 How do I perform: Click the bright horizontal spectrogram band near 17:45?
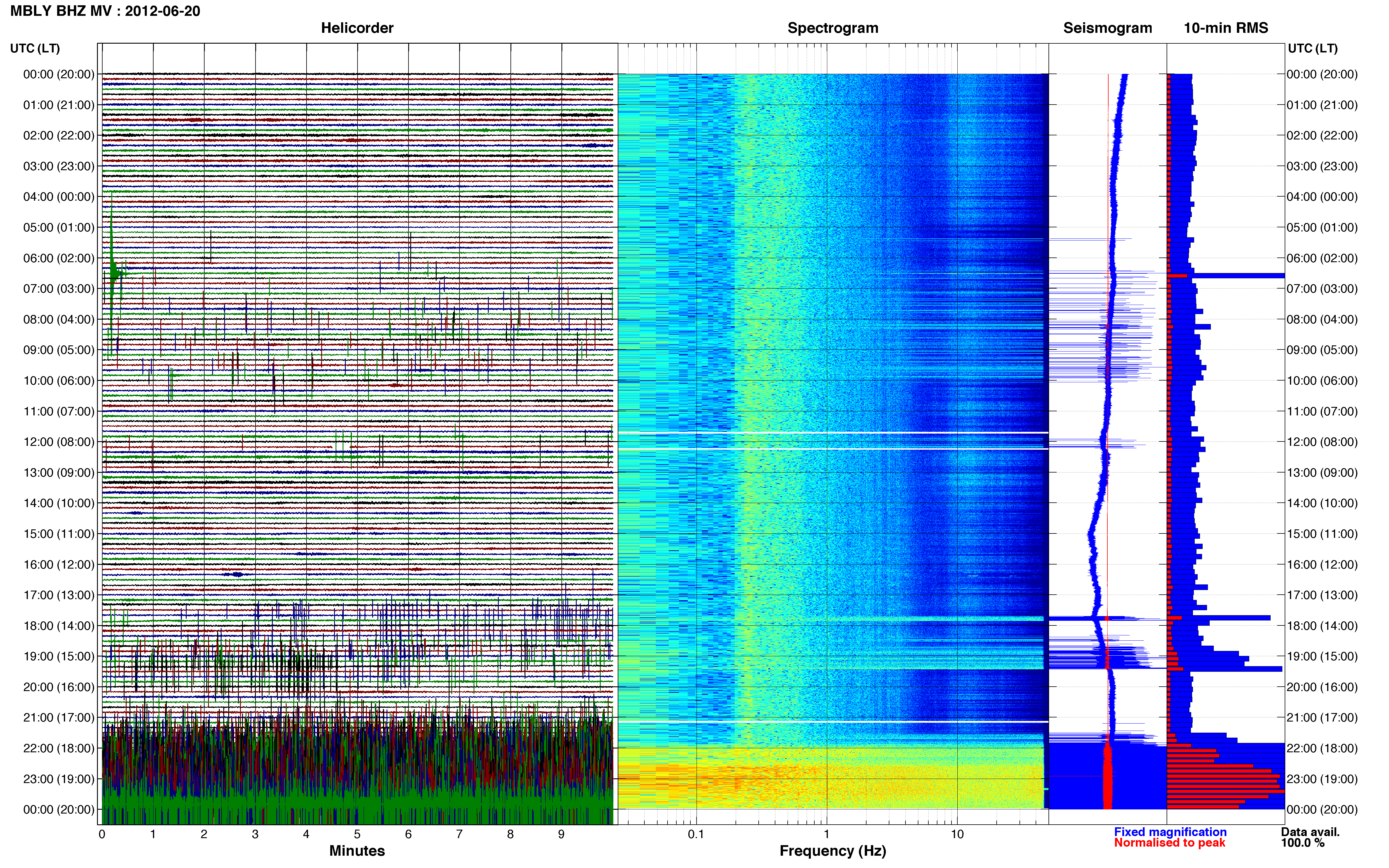tap(831, 619)
